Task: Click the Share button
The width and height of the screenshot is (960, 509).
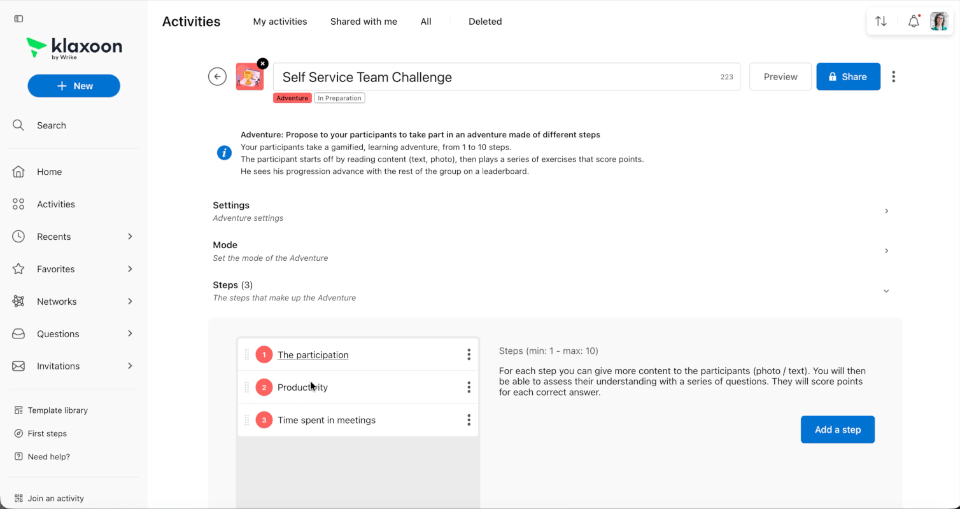Action: tap(849, 77)
